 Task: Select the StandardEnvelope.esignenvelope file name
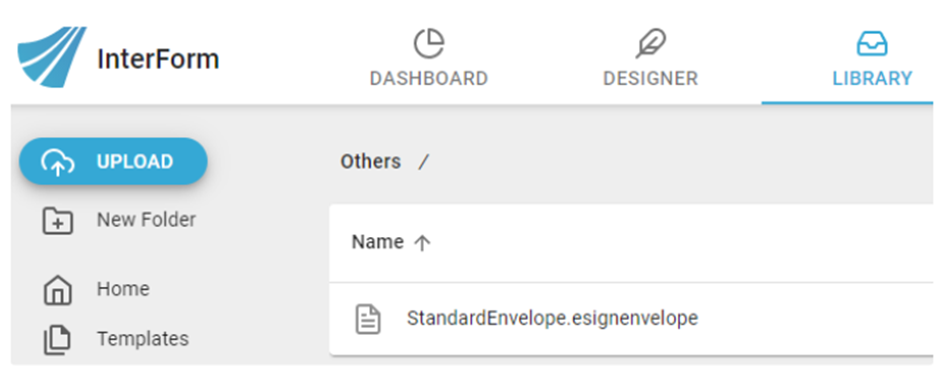pos(552,318)
